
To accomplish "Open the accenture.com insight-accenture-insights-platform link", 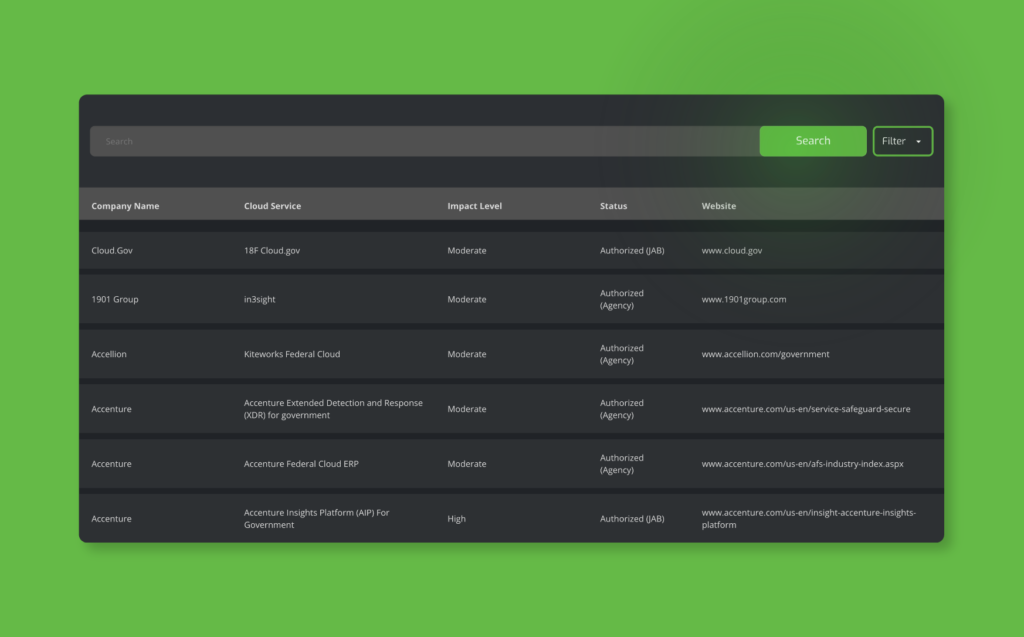I will pyautogui.click(x=808, y=519).
